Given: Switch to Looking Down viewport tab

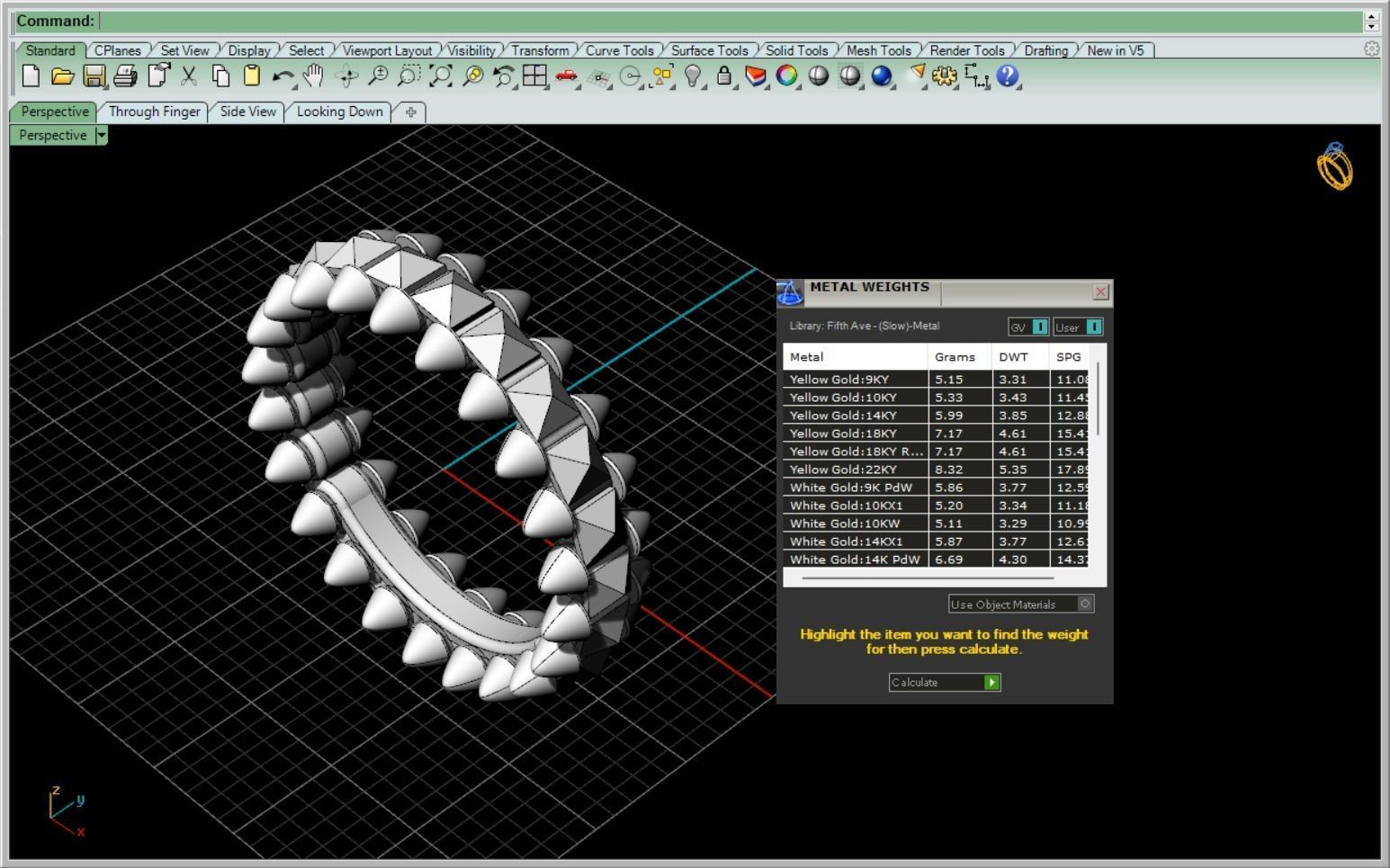Looking at the screenshot, I should tap(339, 112).
